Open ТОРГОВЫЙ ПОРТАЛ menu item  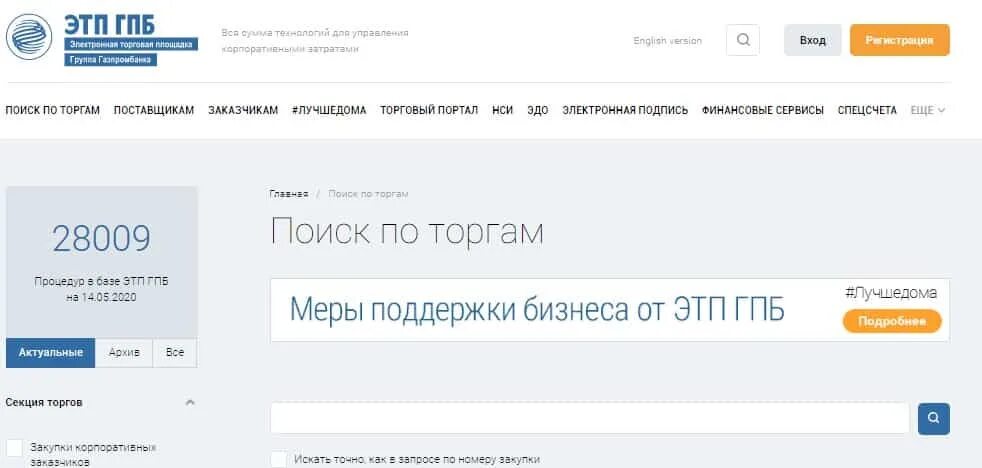429,110
